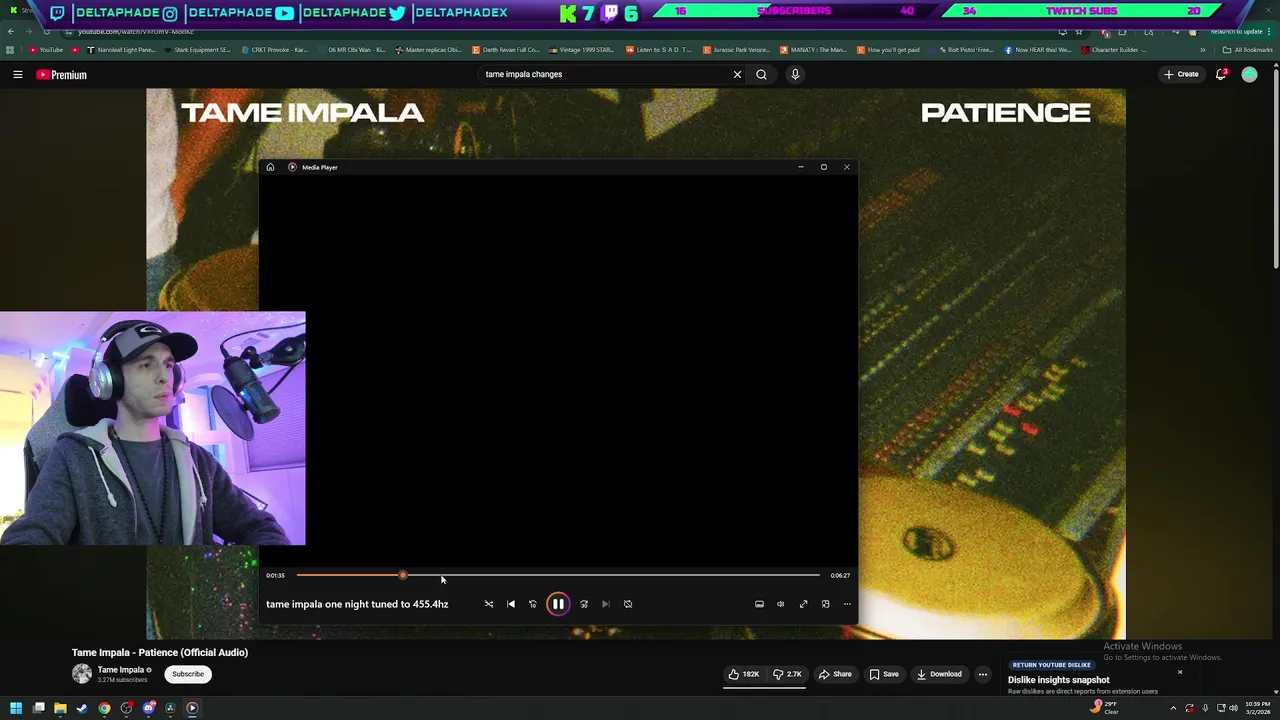Viewport: 1280px width, 720px height.
Task: Open the weather widget on taskbar
Action: pyautogui.click(x=1104, y=708)
